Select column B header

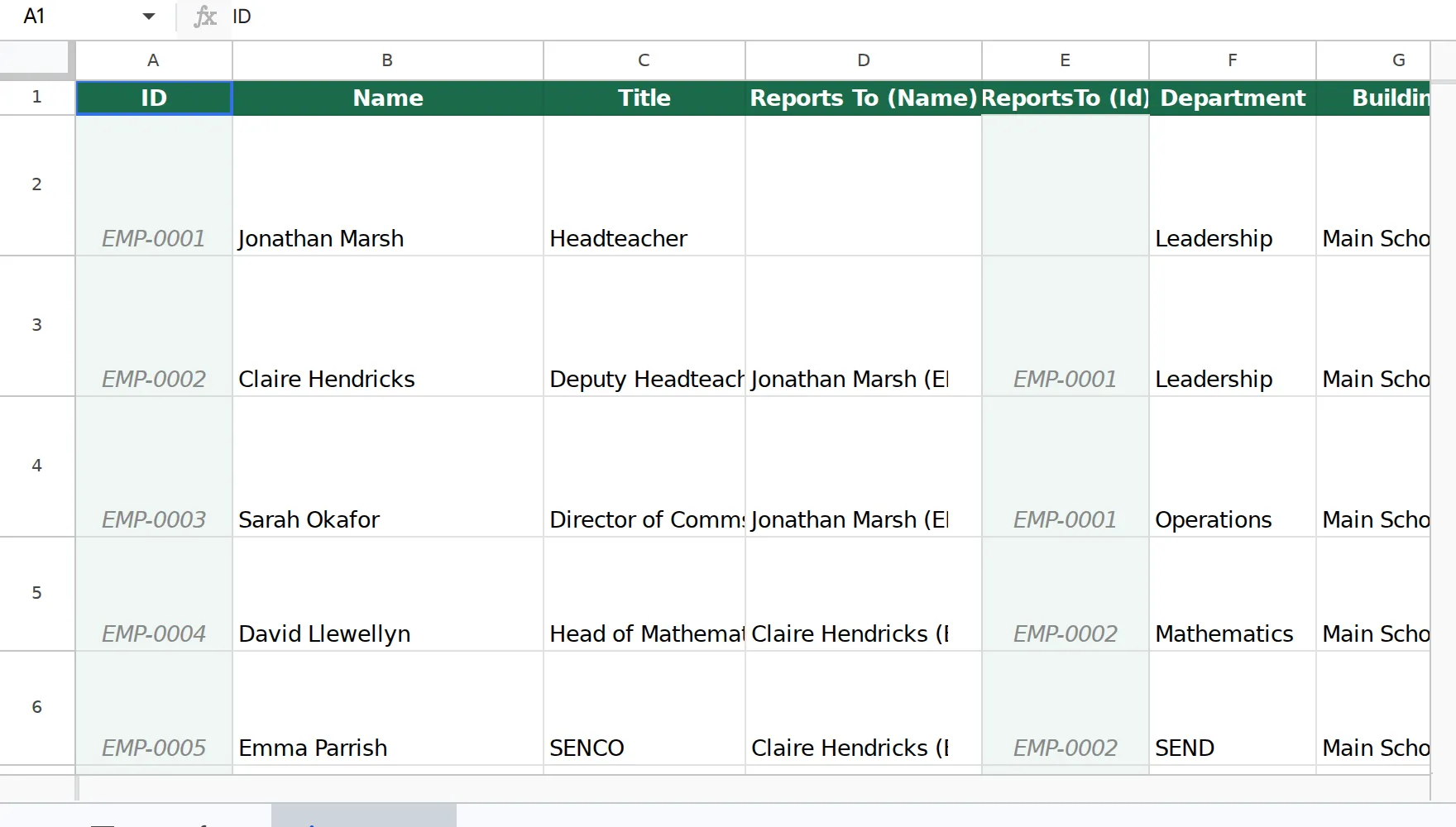coord(388,60)
